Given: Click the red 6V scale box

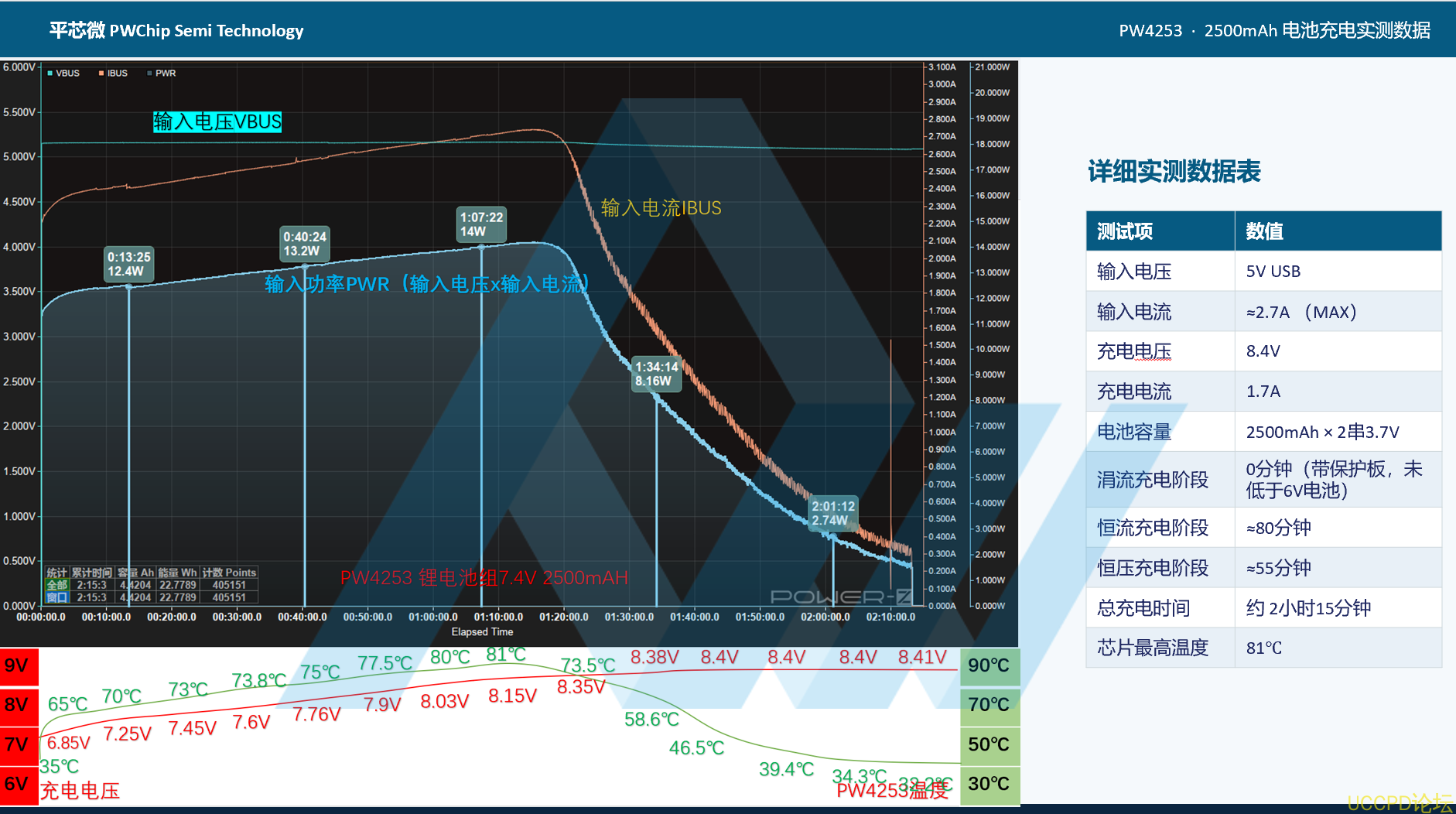Looking at the screenshot, I should coord(19,785).
